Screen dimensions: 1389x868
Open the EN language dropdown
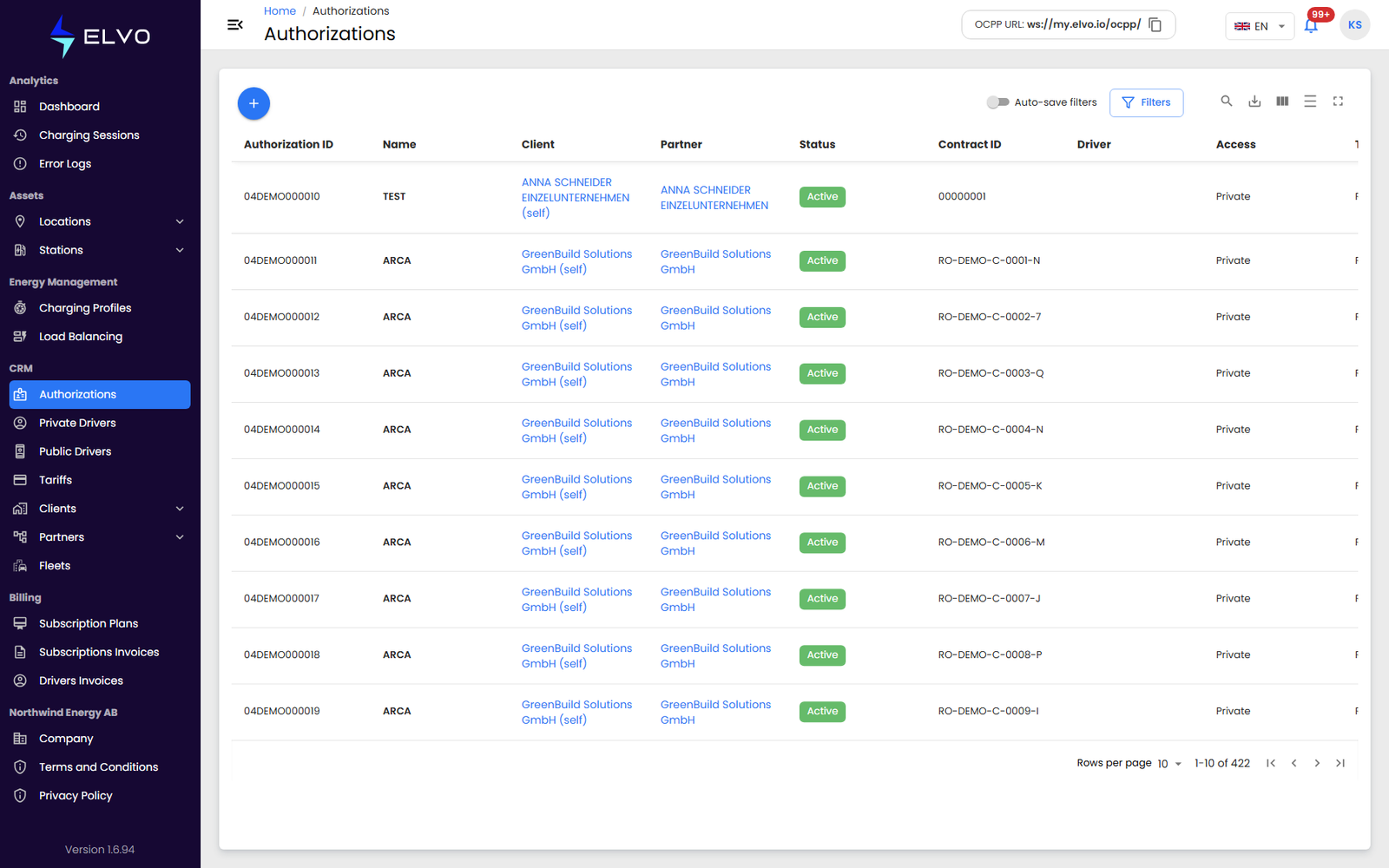(x=1260, y=26)
